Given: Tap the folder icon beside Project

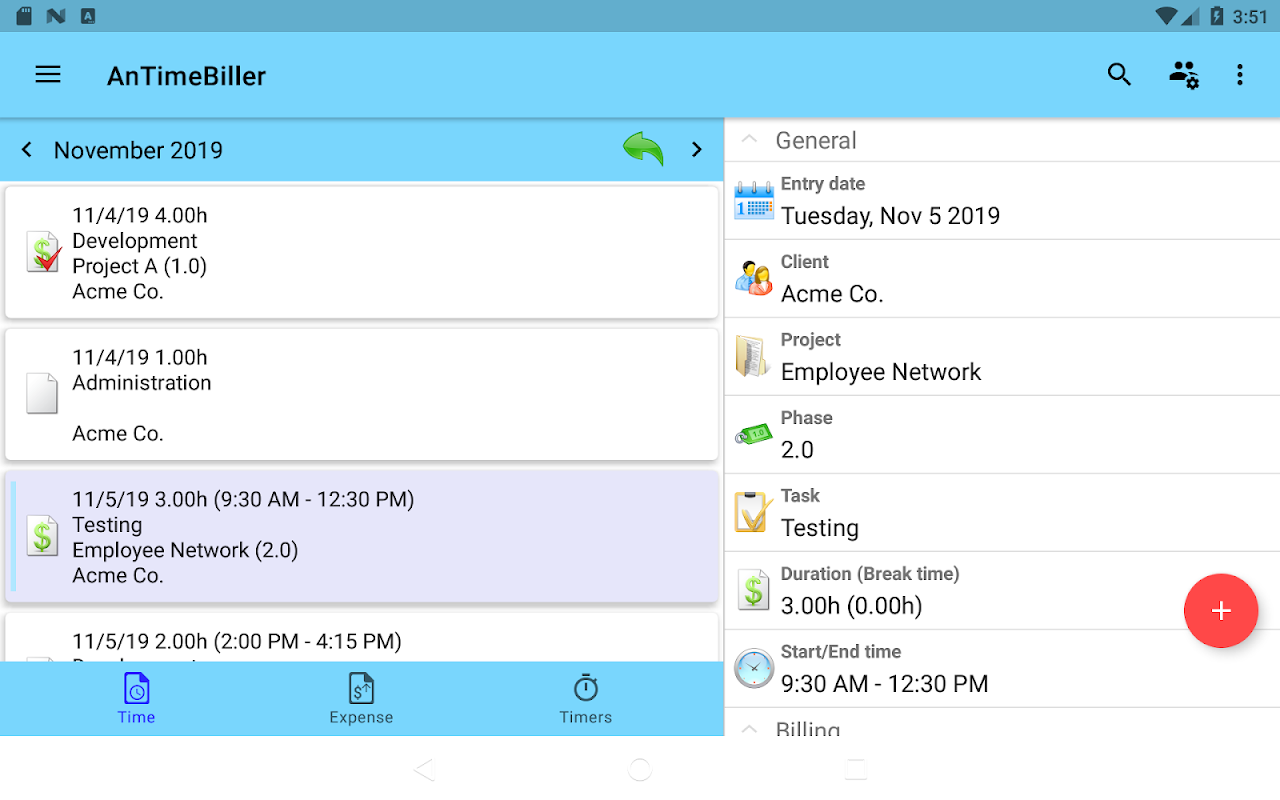Looking at the screenshot, I should click(752, 356).
